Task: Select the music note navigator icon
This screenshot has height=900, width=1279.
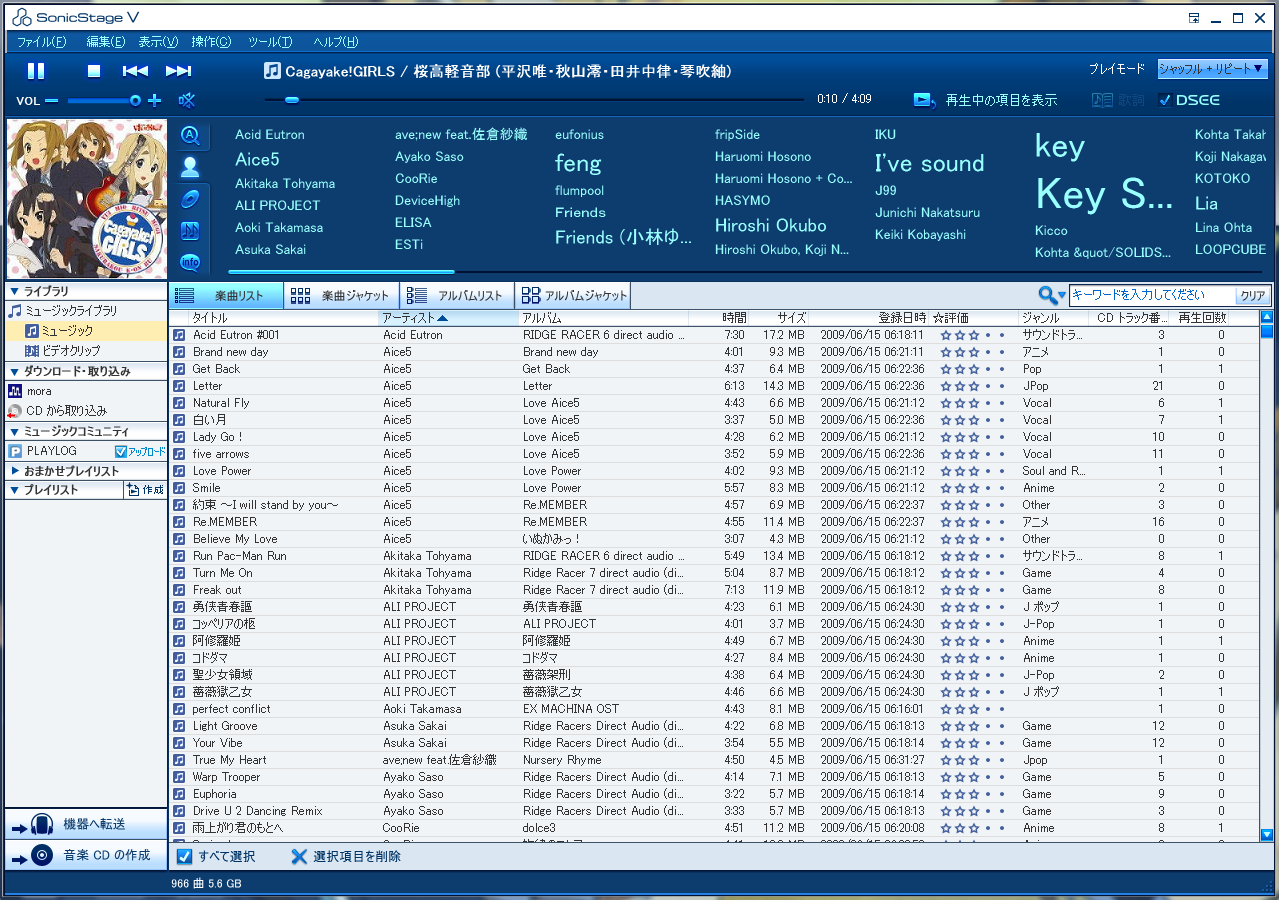Action: pyautogui.click(x=190, y=231)
